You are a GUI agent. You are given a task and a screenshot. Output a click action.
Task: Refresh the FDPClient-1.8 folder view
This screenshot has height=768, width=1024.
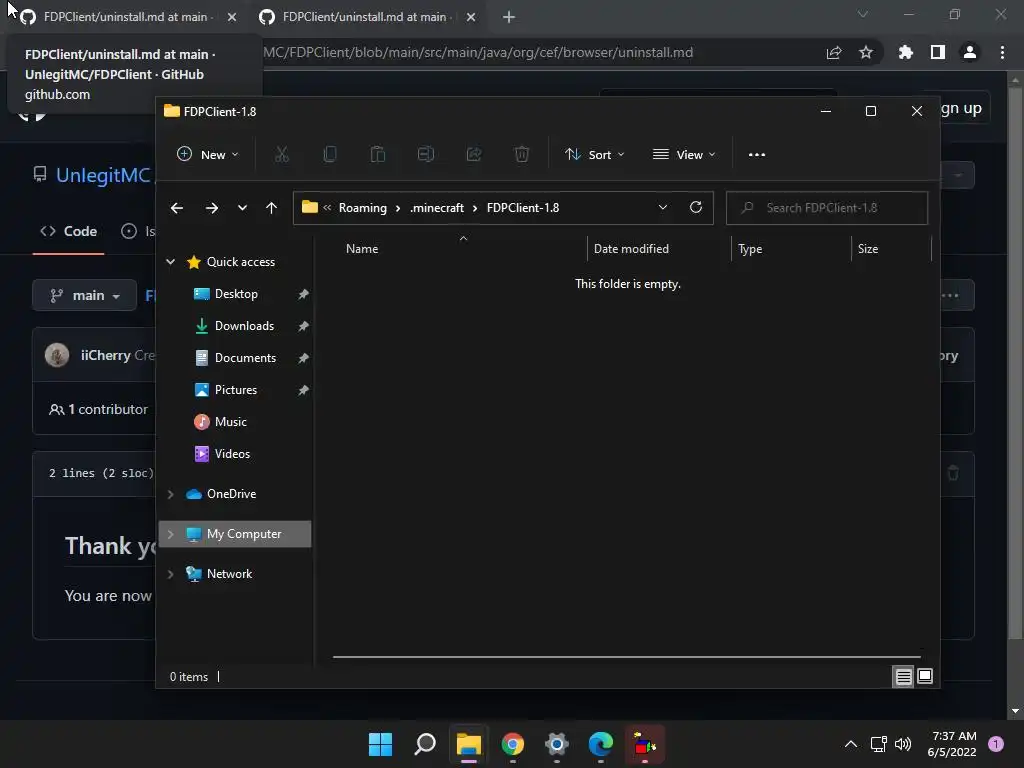696,208
